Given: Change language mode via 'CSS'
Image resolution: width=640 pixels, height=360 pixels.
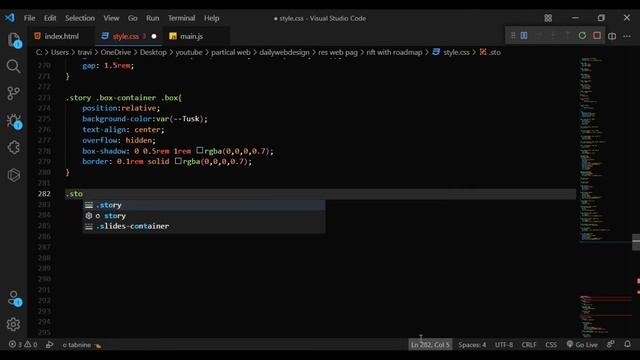Looking at the screenshot, I should click(551, 344).
